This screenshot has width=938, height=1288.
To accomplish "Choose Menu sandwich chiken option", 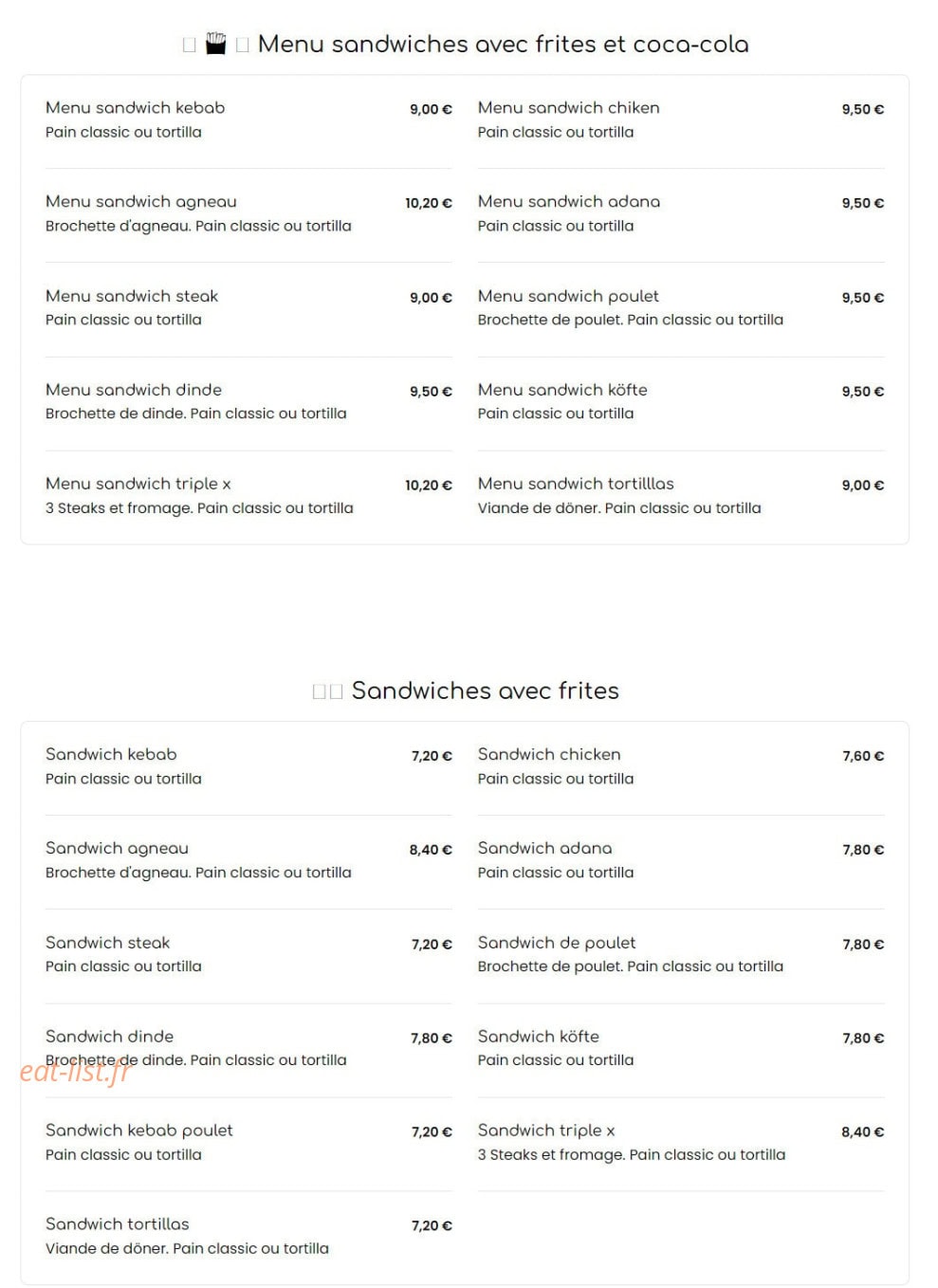I will (x=681, y=120).
